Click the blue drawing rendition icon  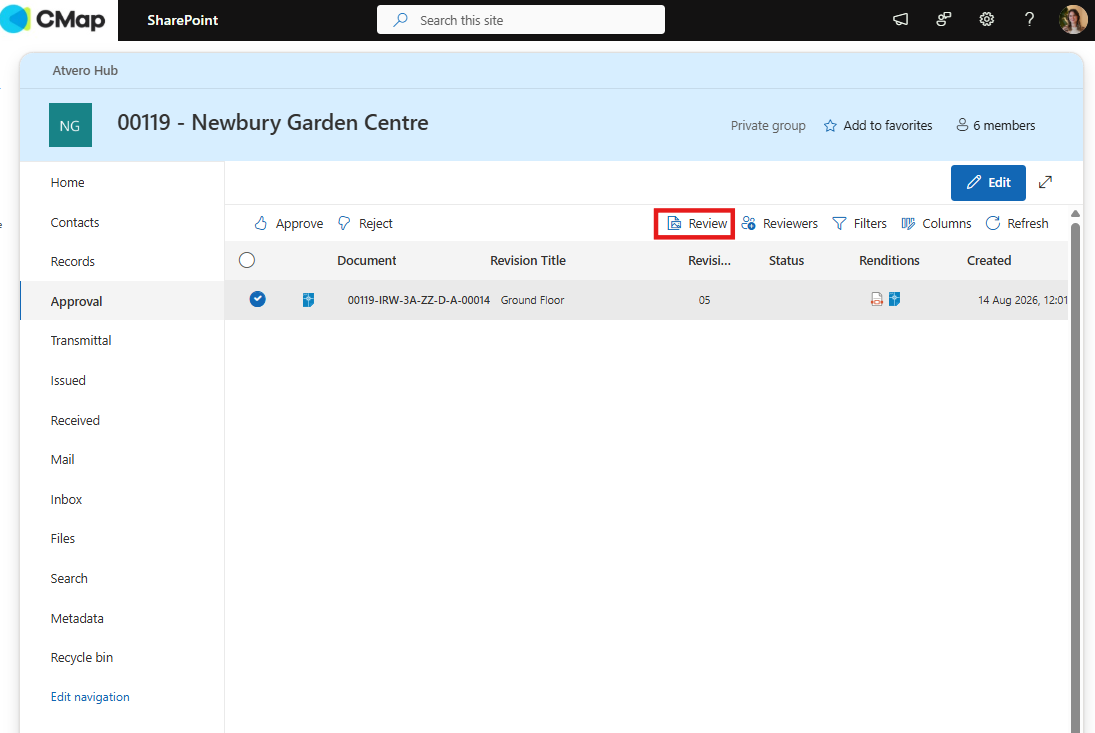click(894, 299)
